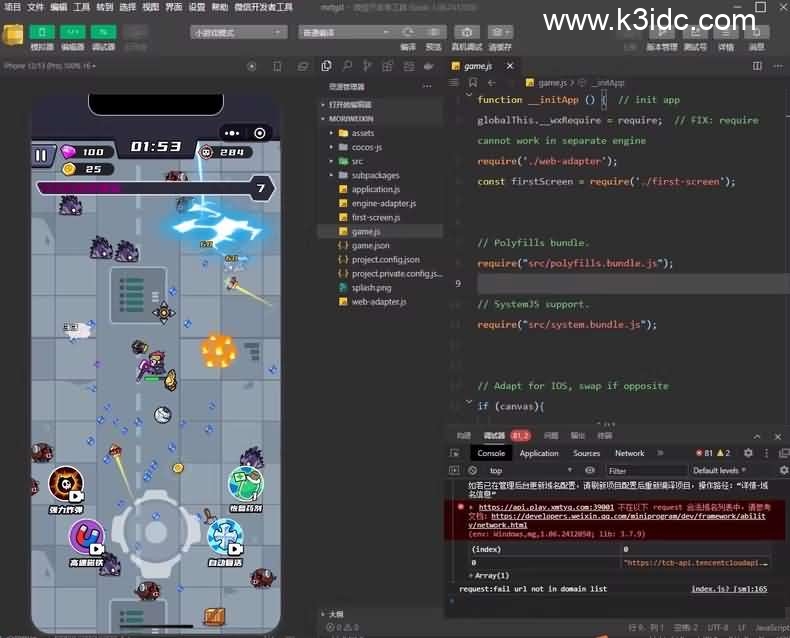Open the simulator device model dropdown
790x638 pixels.
point(50,66)
